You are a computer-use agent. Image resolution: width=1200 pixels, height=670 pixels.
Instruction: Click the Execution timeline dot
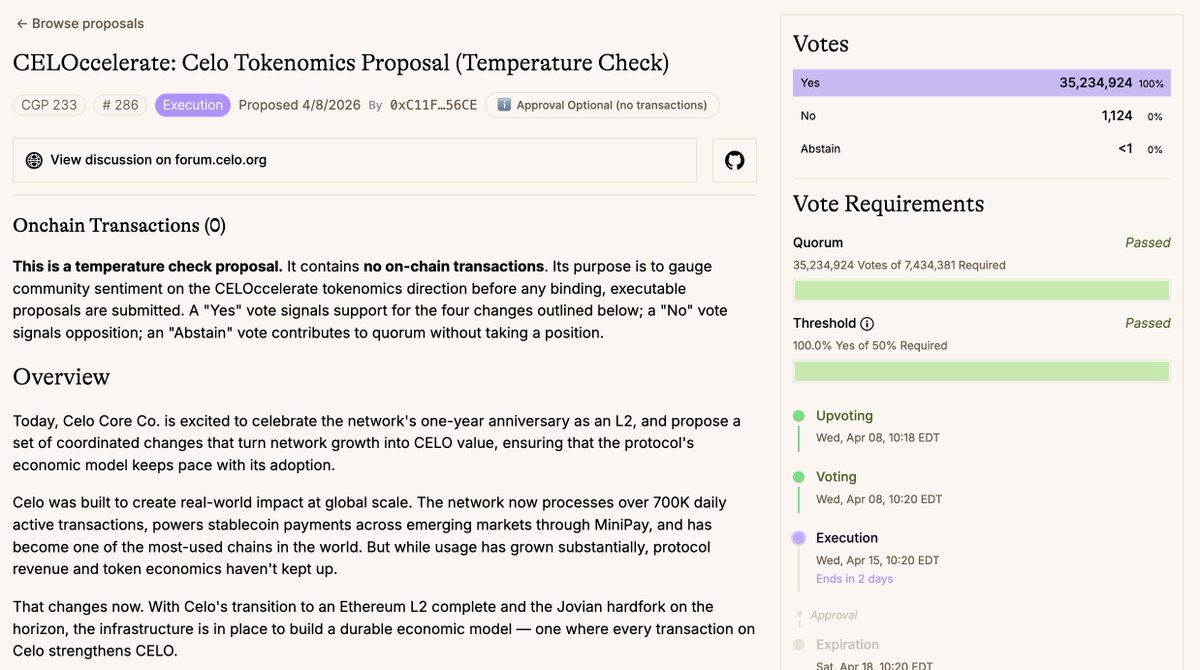(798, 538)
